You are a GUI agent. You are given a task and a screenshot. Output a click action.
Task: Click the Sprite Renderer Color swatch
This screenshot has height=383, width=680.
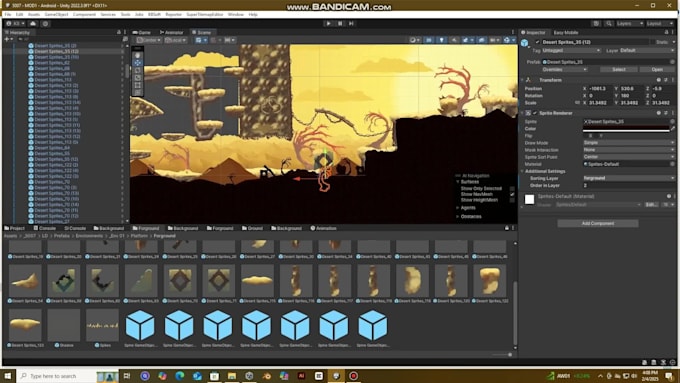tap(626, 129)
